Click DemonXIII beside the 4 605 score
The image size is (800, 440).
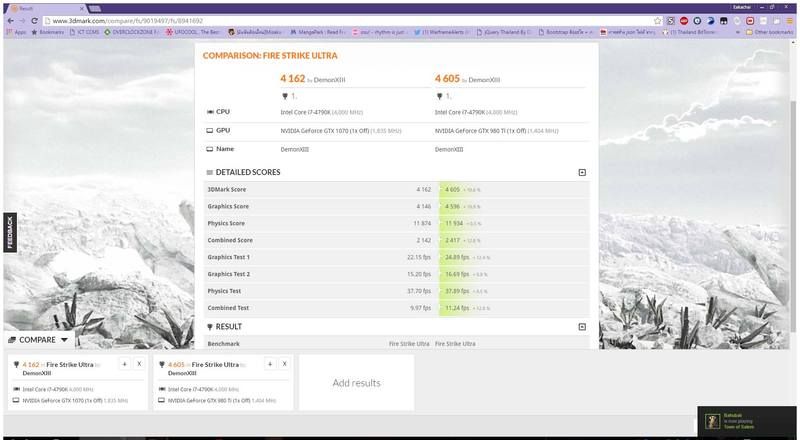pos(484,80)
